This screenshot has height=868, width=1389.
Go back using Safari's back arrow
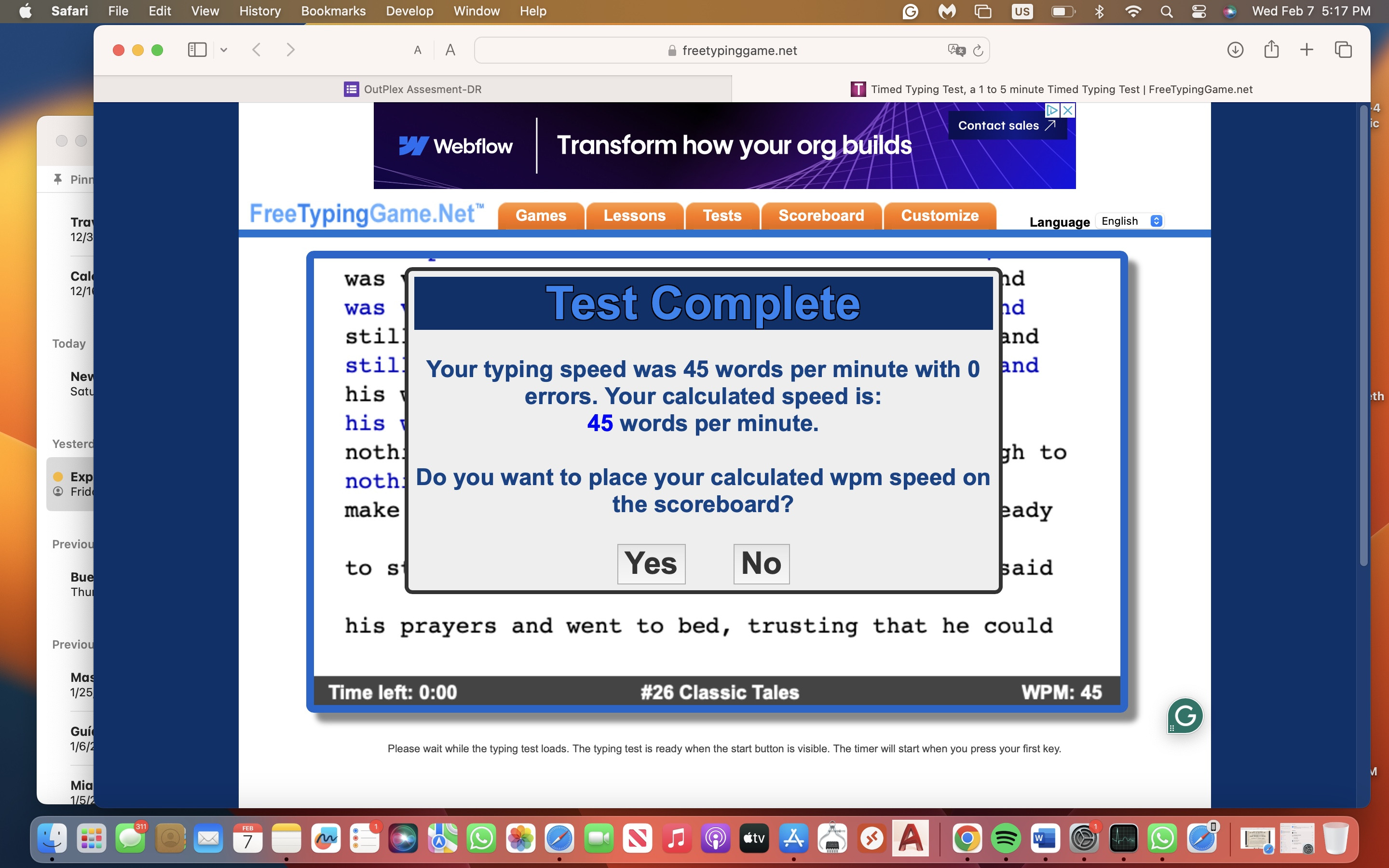[257, 50]
